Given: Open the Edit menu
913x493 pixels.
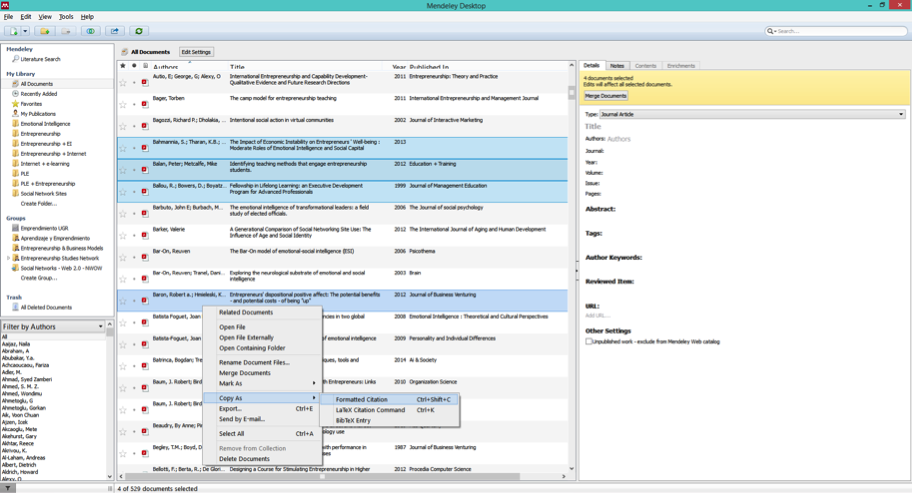Looking at the screenshot, I should (26, 17).
